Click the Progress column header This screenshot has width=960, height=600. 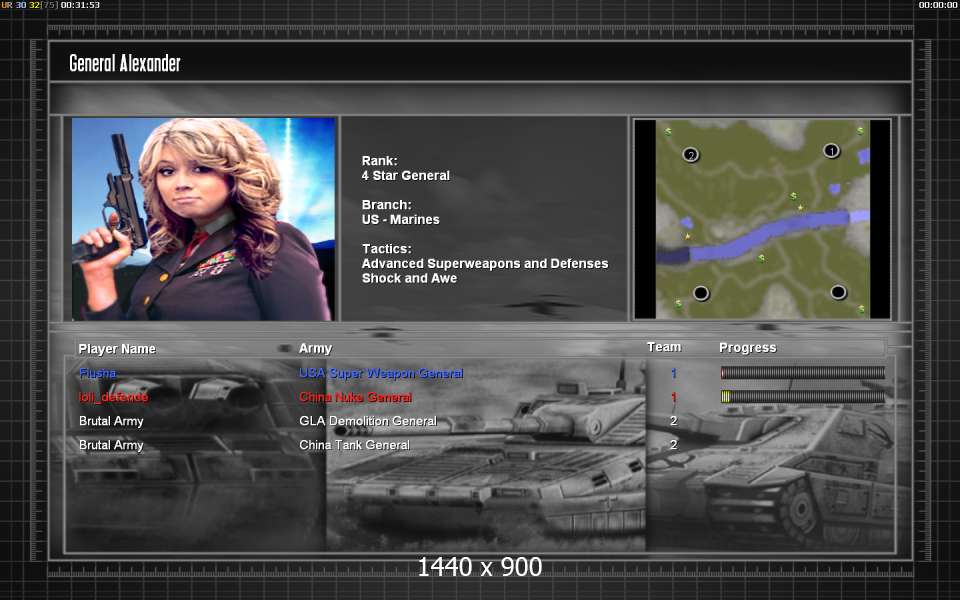click(x=748, y=348)
